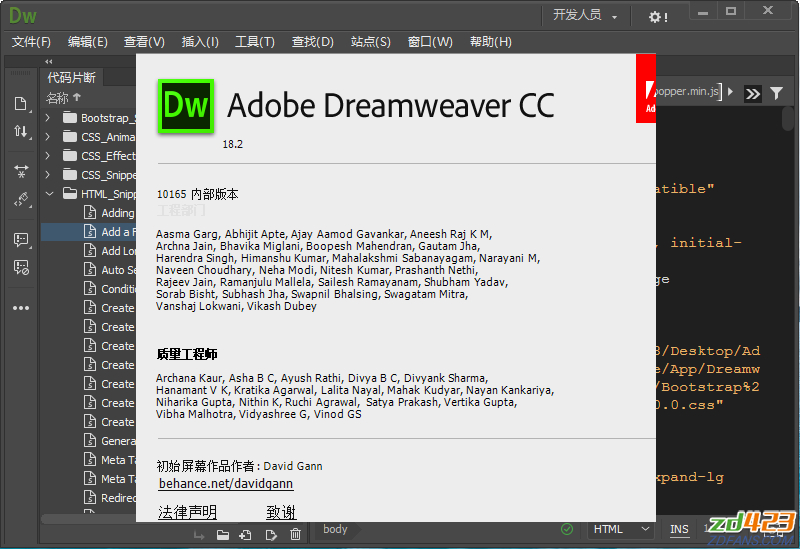Image resolution: width=800 pixels, height=549 pixels.
Task: Open the 法律声明 legal notices link
Action: (187, 512)
